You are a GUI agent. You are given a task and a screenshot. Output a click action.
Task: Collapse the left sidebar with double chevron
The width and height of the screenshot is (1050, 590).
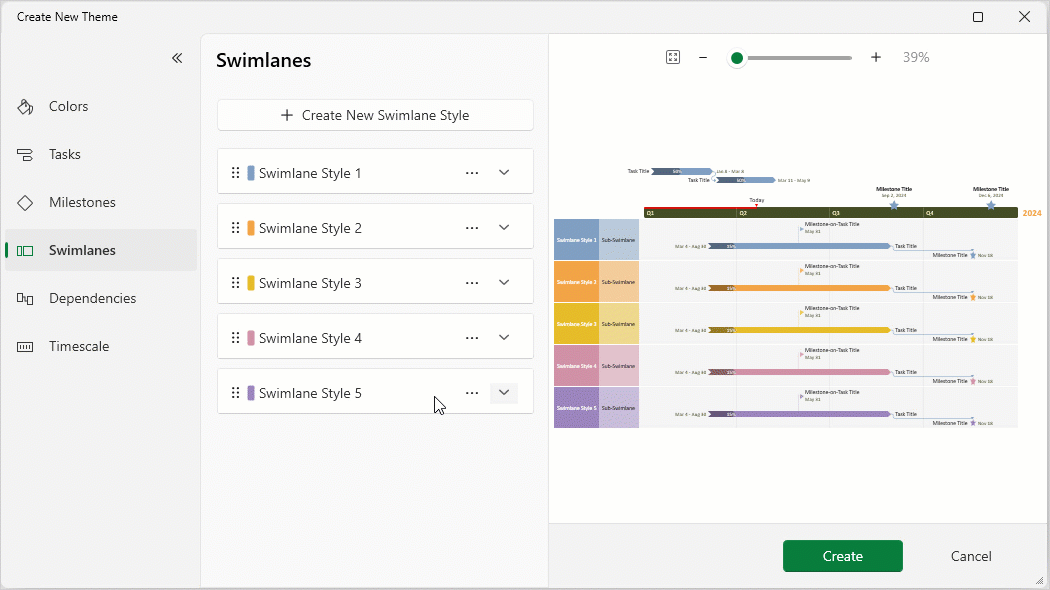177,58
